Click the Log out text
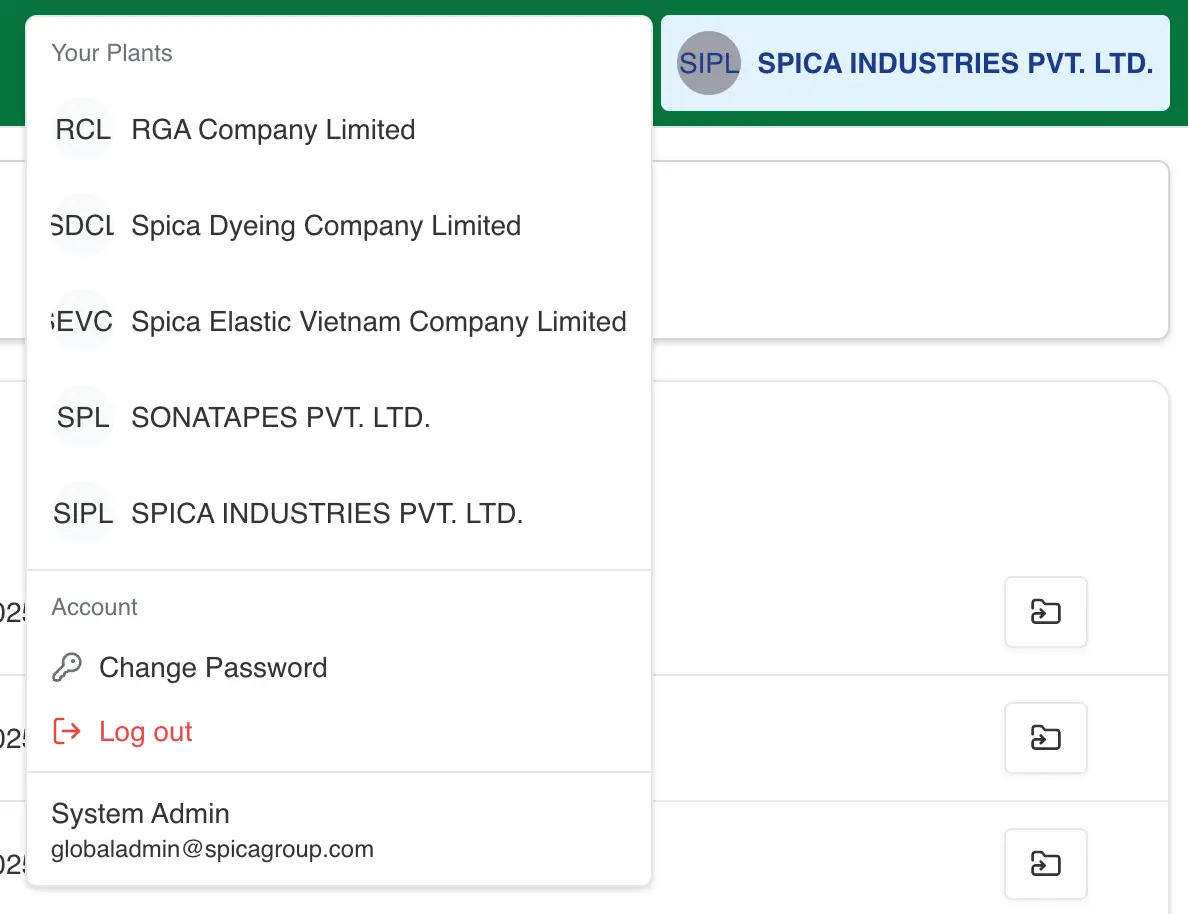 [146, 732]
